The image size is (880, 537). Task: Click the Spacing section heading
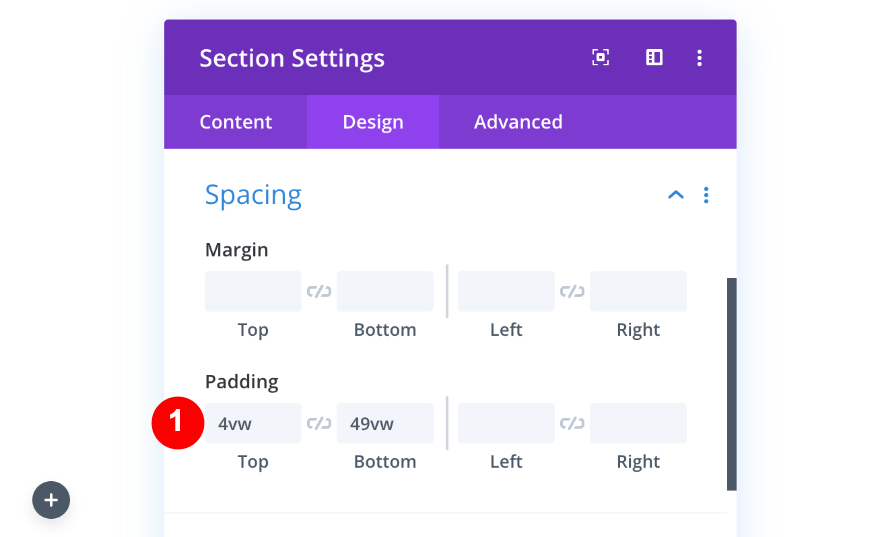[x=253, y=195]
